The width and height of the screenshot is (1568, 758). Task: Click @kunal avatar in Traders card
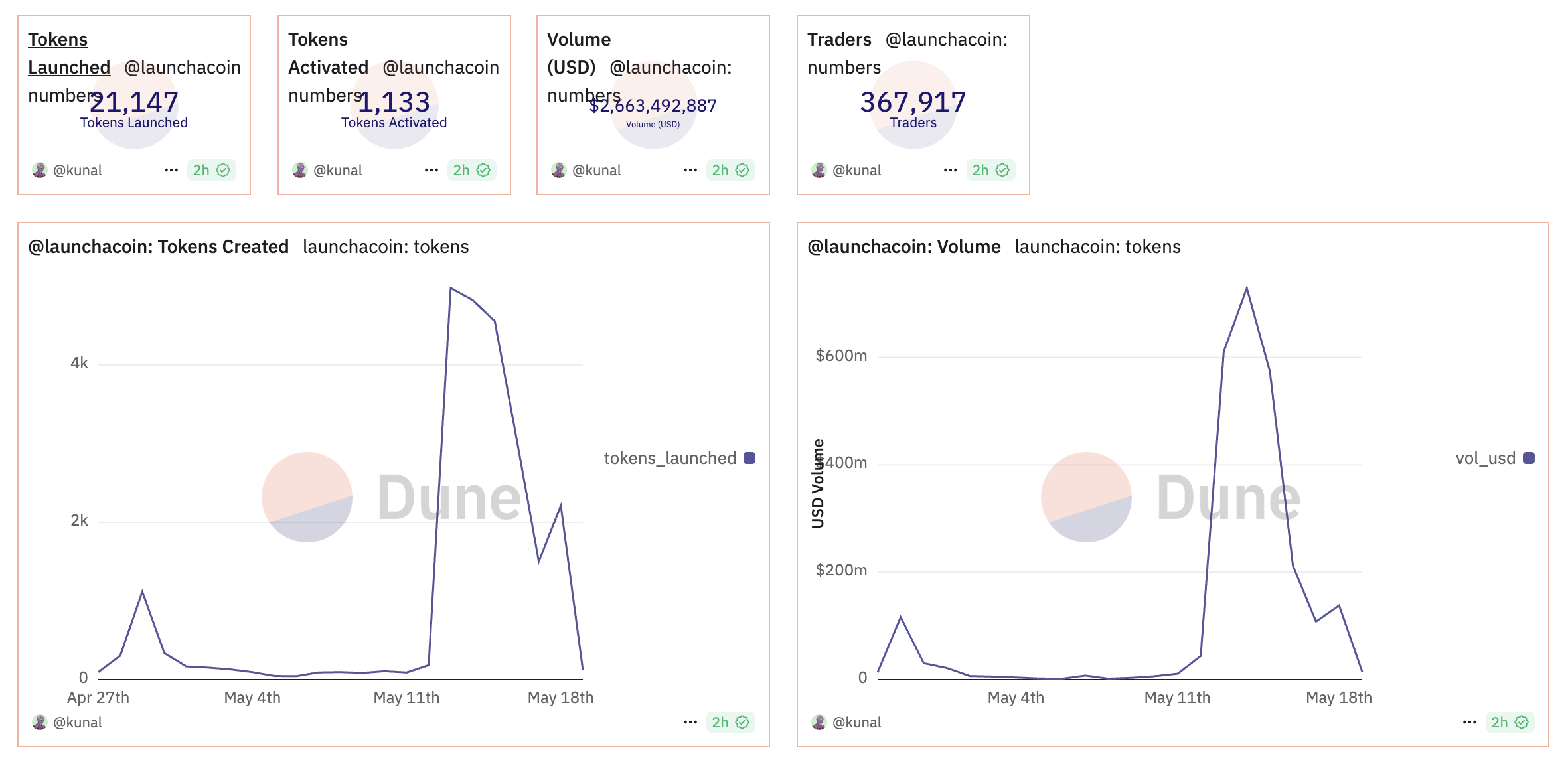[x=819, y=170]
